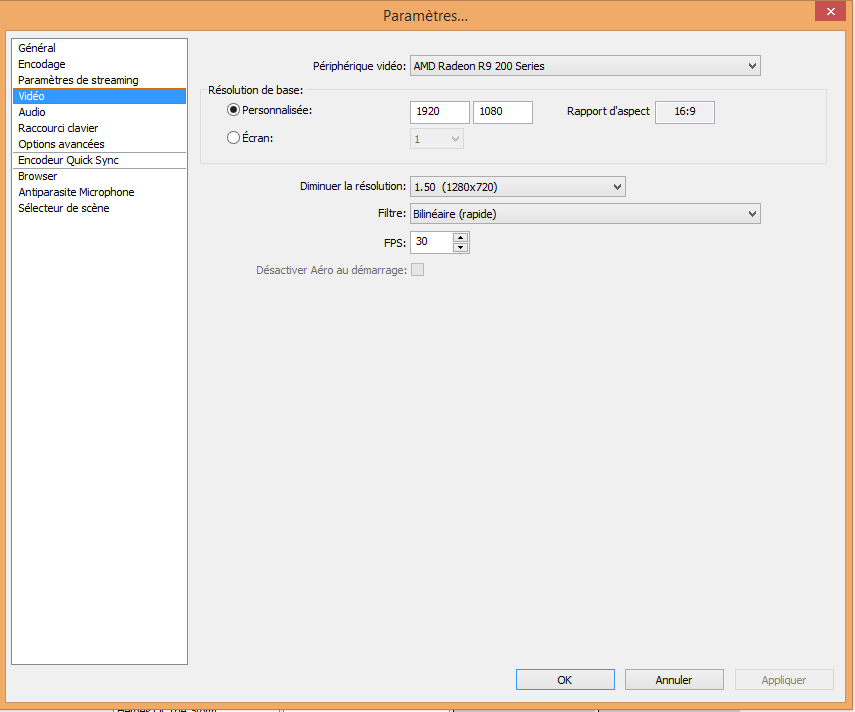Viewport: 855px width, 712px height.
Task: Click the 1920 width field
Action: click(439, 112)
